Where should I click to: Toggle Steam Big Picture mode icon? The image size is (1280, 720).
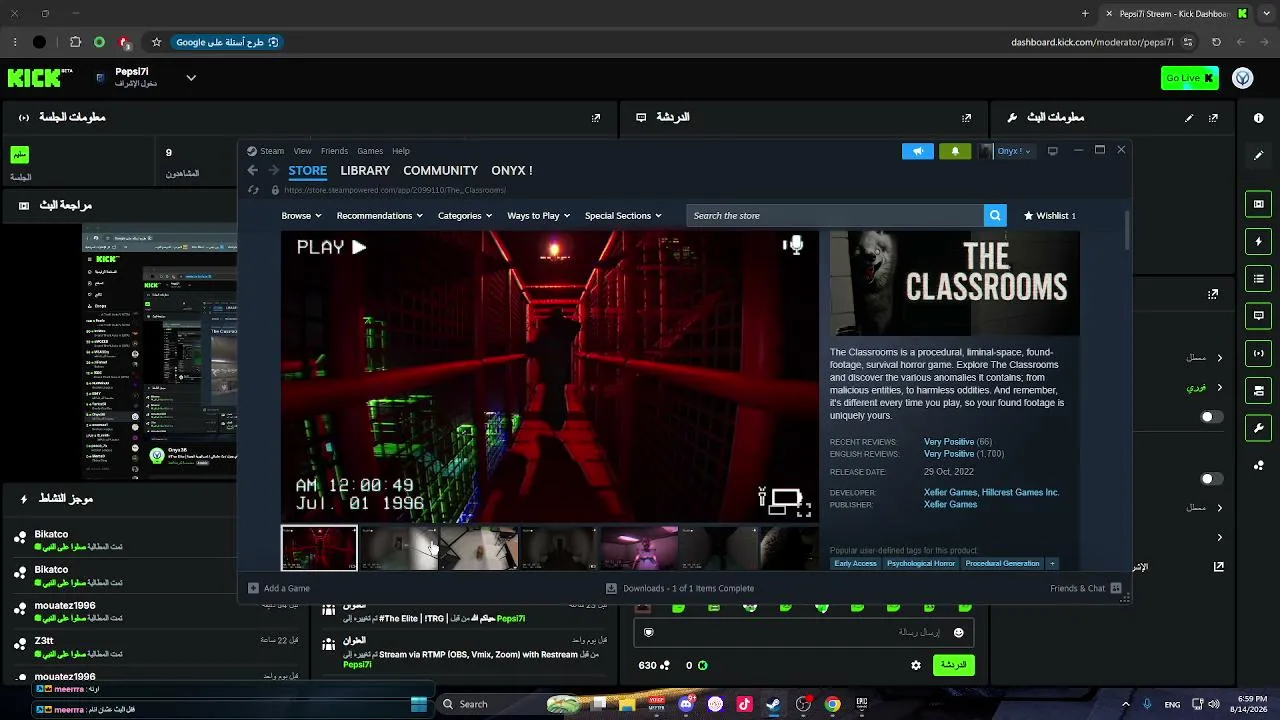(x=1053, y=151)
